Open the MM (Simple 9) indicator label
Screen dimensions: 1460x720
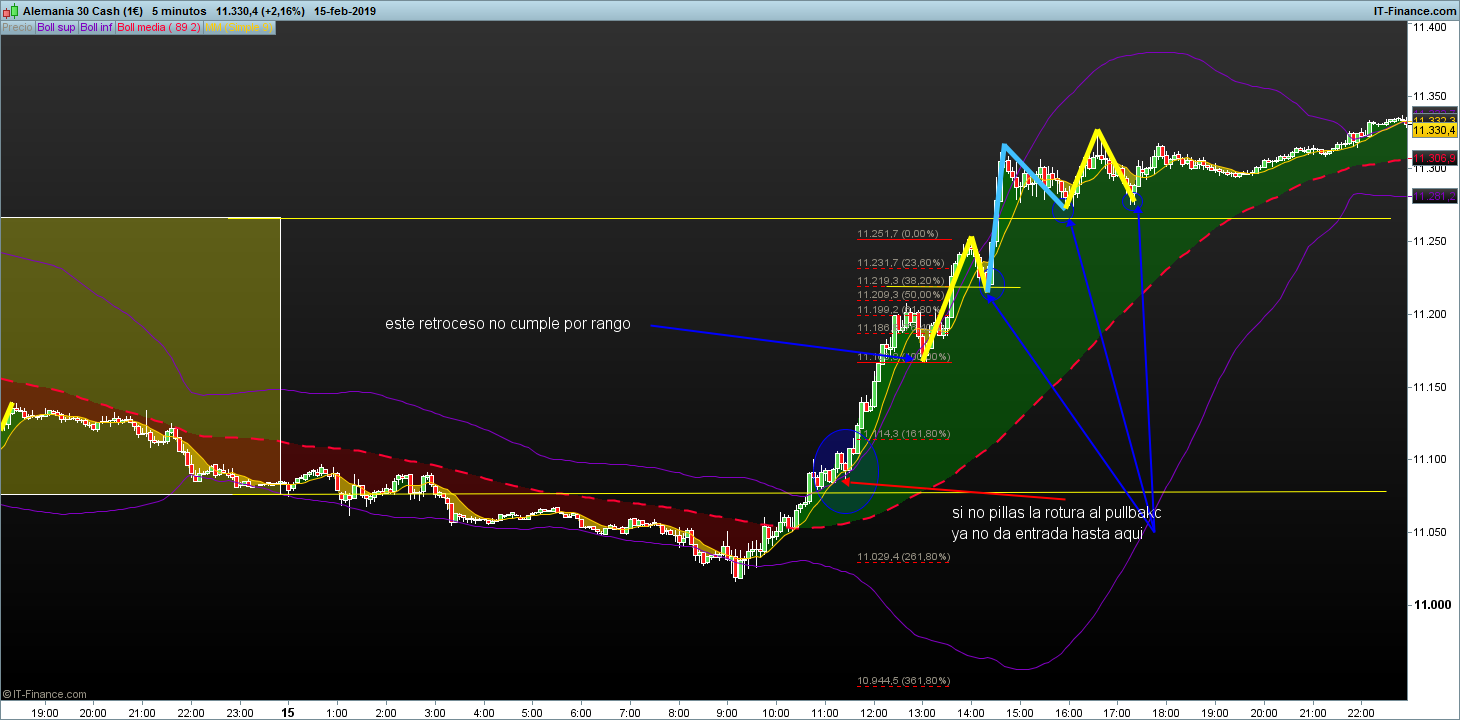[238, 28]
